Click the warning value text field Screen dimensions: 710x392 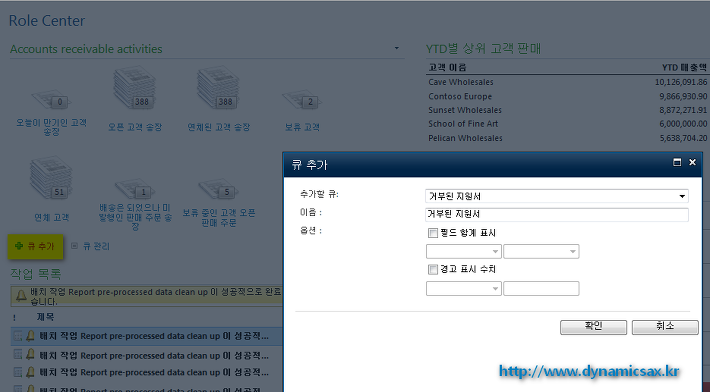pos(541,288)
